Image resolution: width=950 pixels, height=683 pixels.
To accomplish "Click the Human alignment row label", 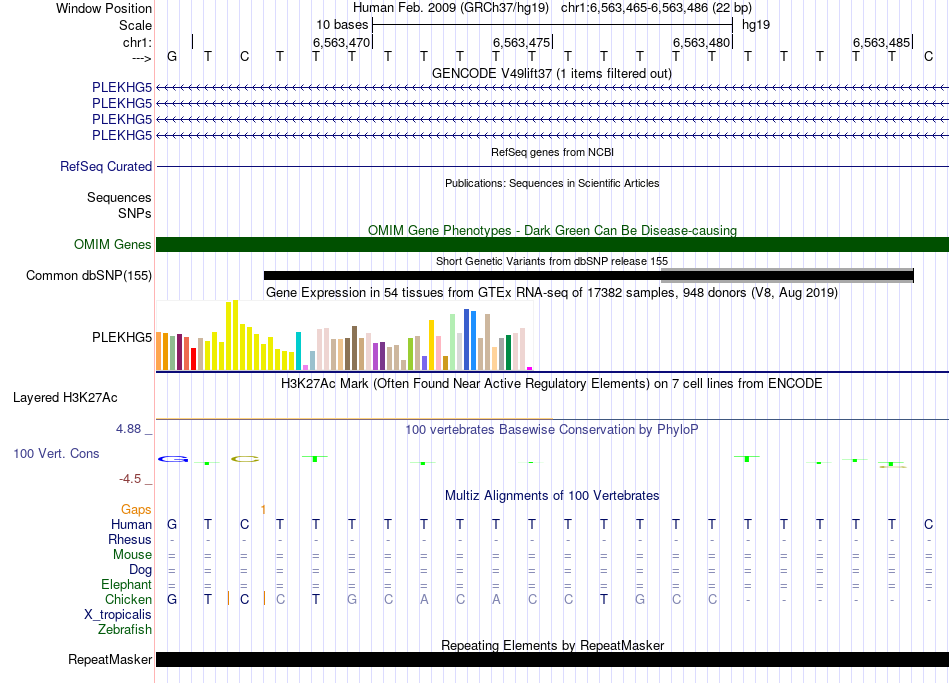I will [131, 524].
